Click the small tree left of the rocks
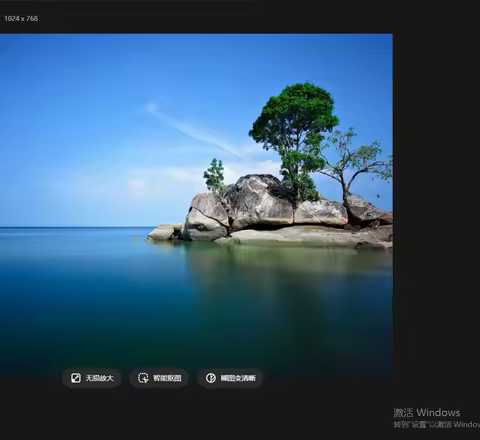 (x=214, y=175)
